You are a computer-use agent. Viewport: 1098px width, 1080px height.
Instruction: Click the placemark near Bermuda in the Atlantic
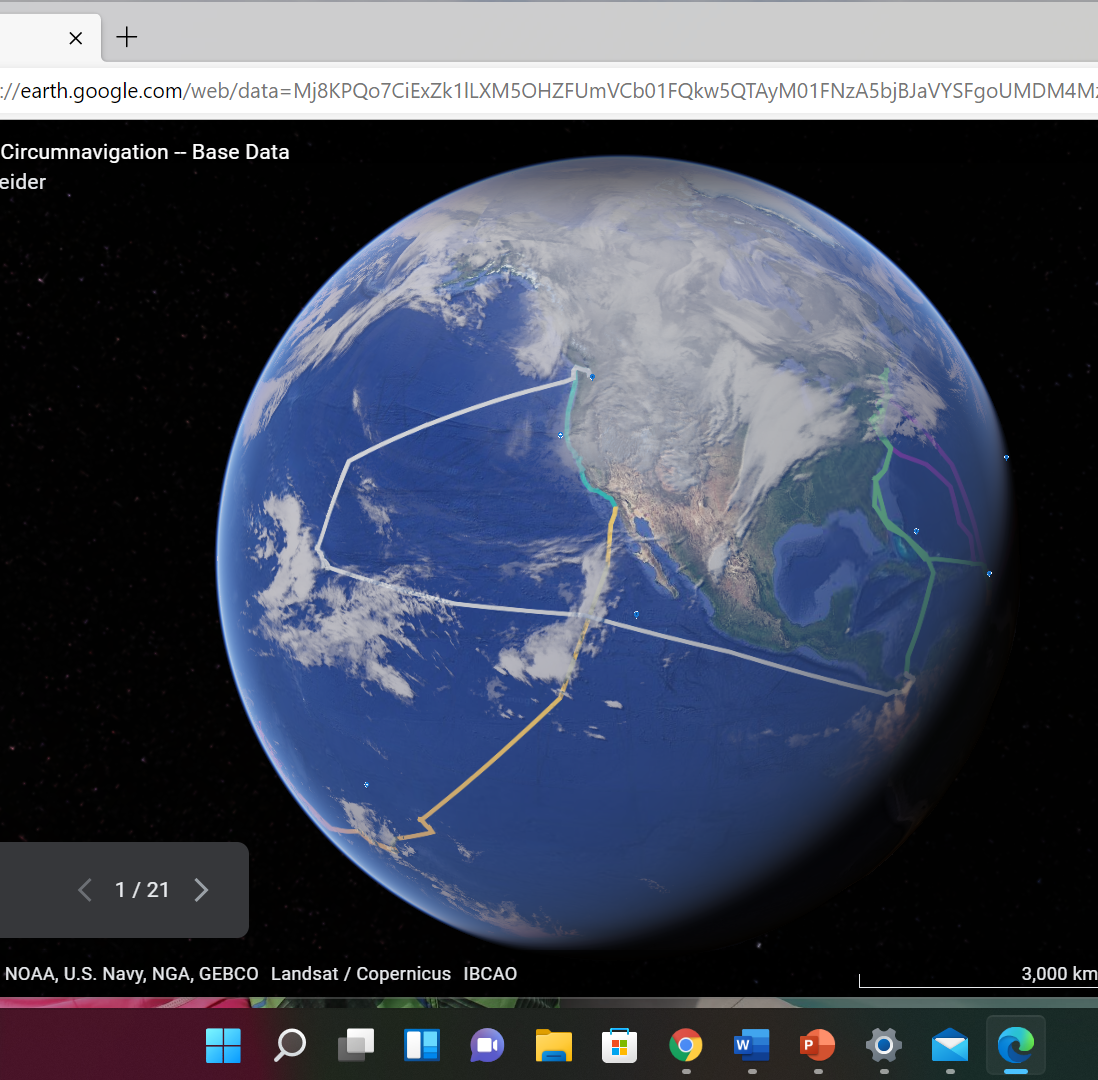pos(916,531)
